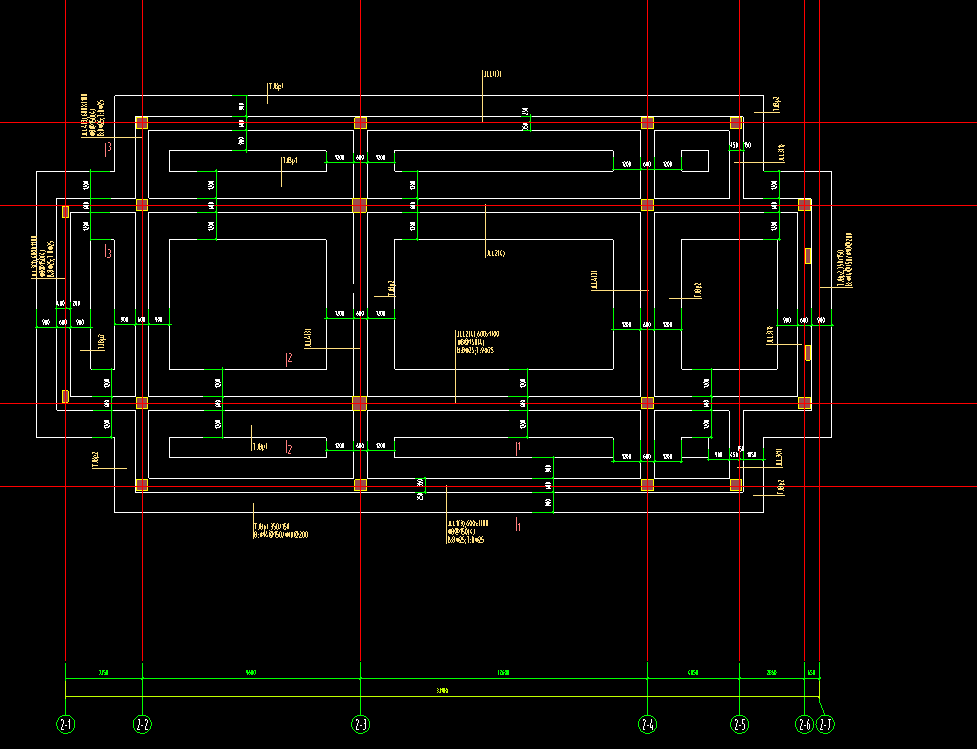The height and width of the screenshot is (749, 977).
Task: Select the large central white rectangle outline
Action: click(504, 304)
